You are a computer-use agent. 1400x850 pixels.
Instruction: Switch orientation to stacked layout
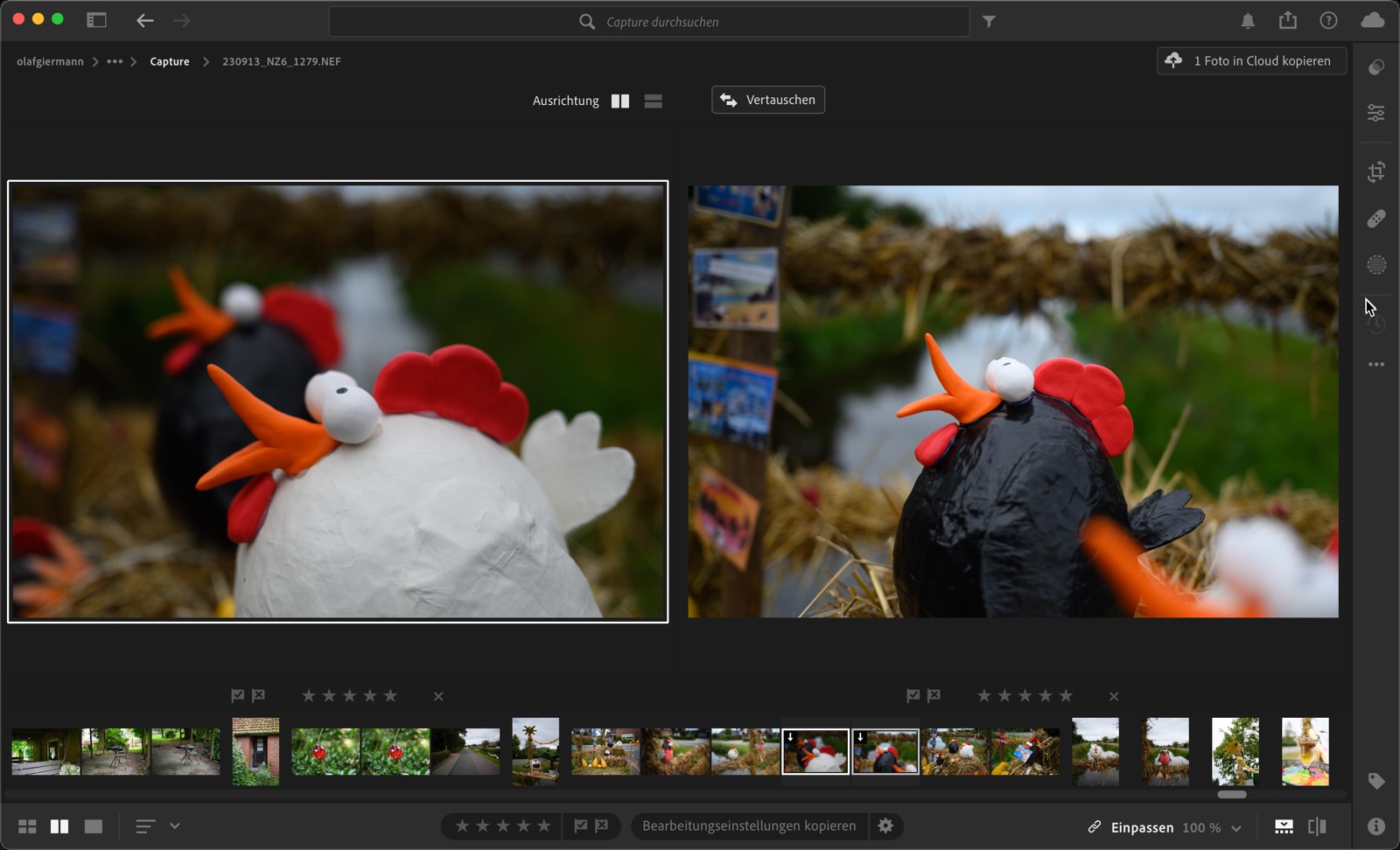(x=653, y=101)
